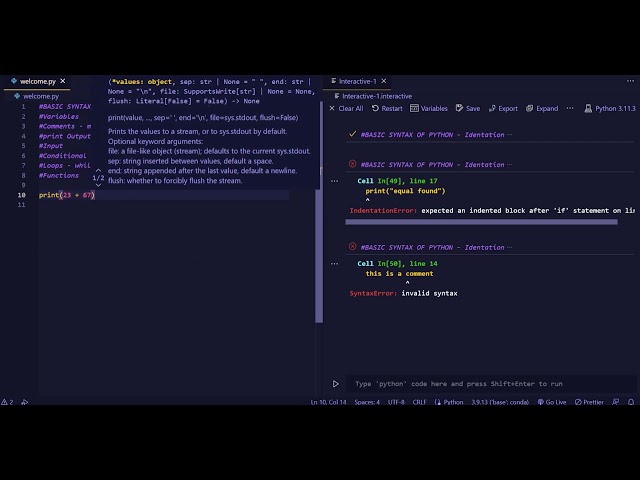Click the #Functions comment line

point(59,175)
